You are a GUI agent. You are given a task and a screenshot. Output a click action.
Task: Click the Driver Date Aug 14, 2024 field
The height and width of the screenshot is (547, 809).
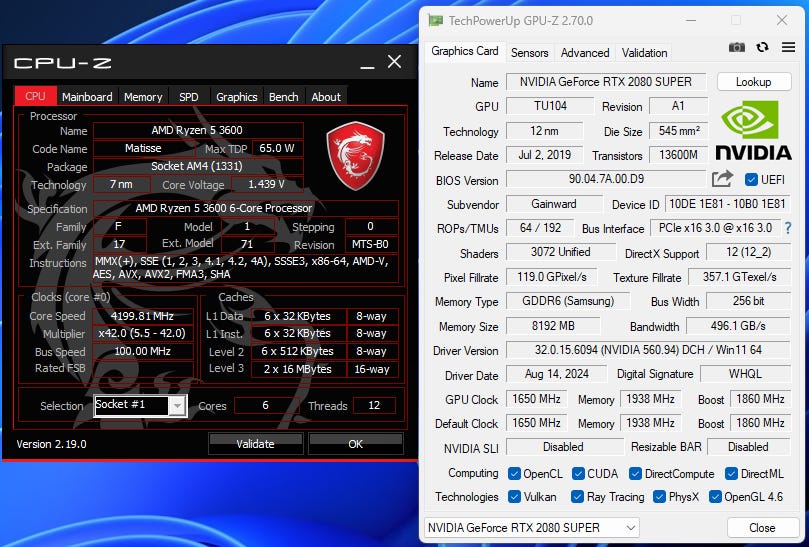[556, 374]
